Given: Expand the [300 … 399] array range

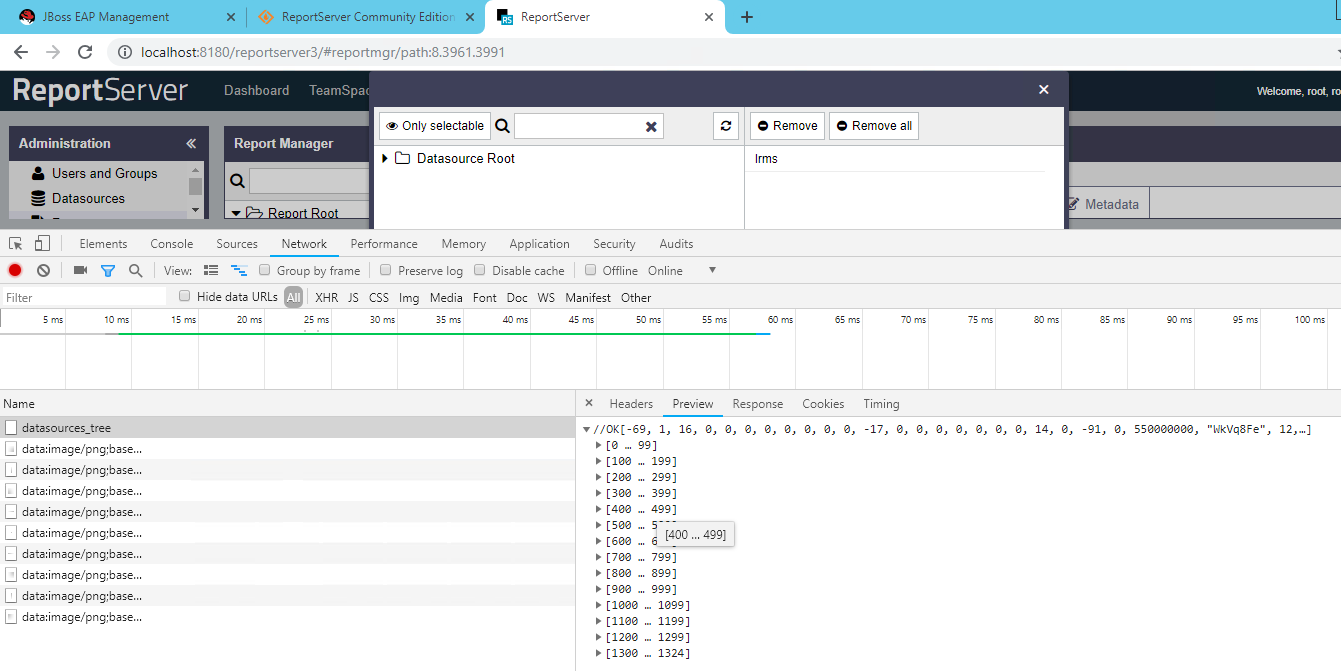Looking at the screenshot, I should [598, 493].
